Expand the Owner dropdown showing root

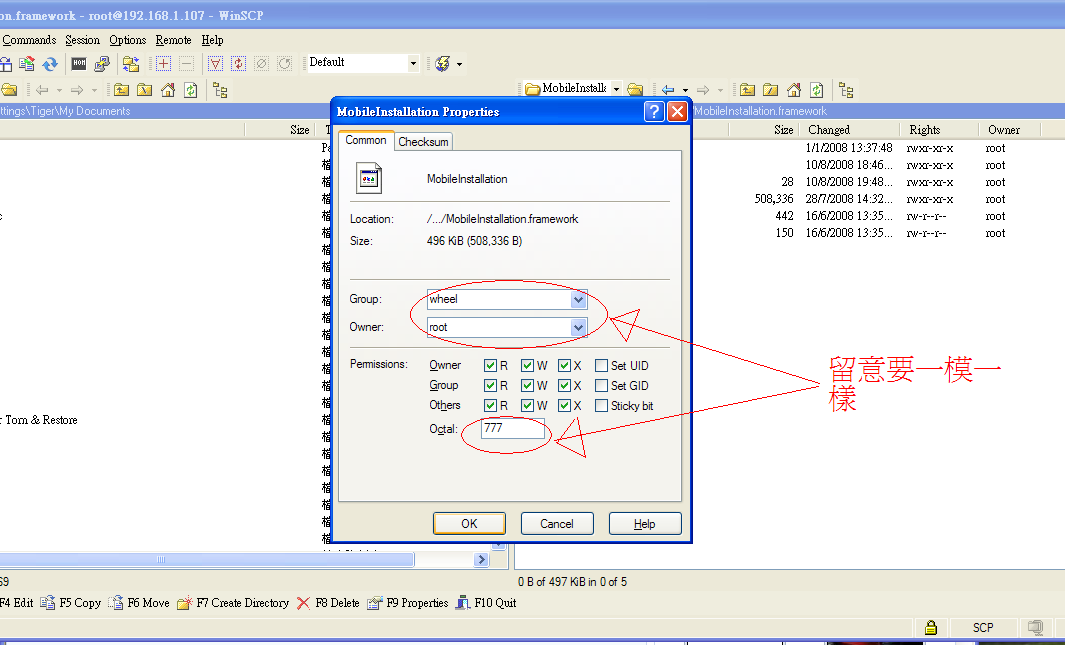pos(578,327)
